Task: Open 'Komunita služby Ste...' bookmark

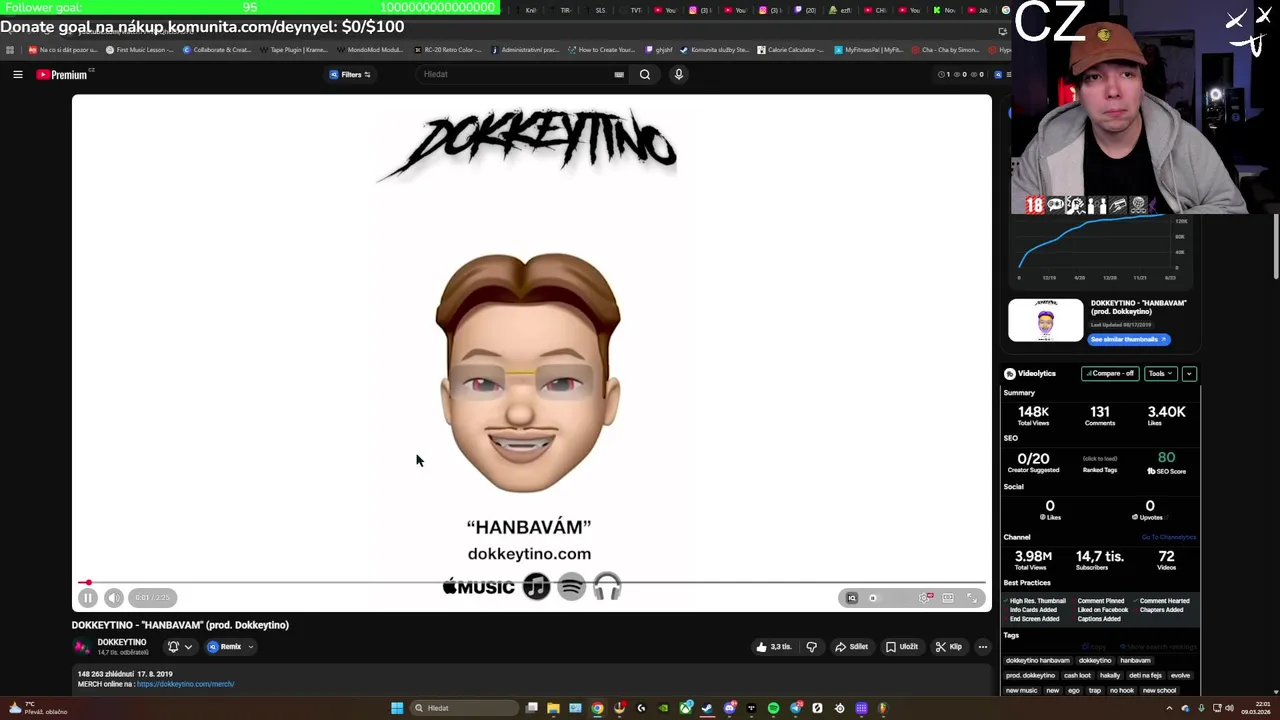Action: 714,50
